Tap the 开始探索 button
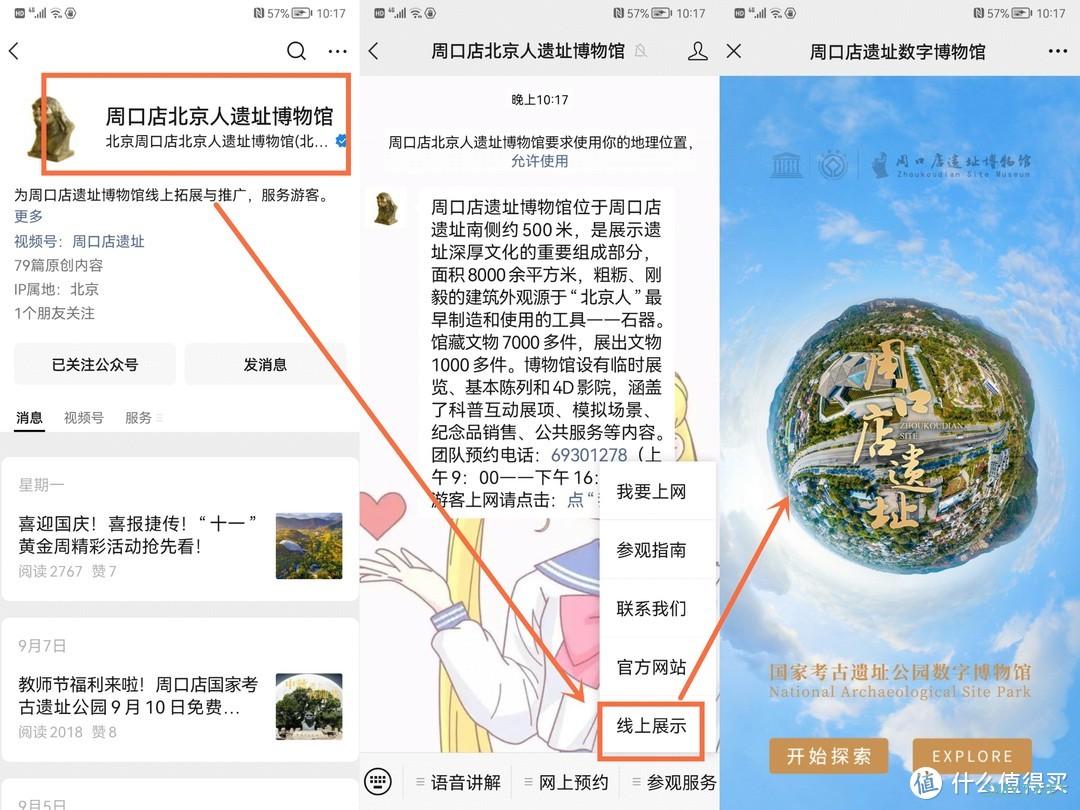This screenshot has height=810, width=1080. pos(829,756)
